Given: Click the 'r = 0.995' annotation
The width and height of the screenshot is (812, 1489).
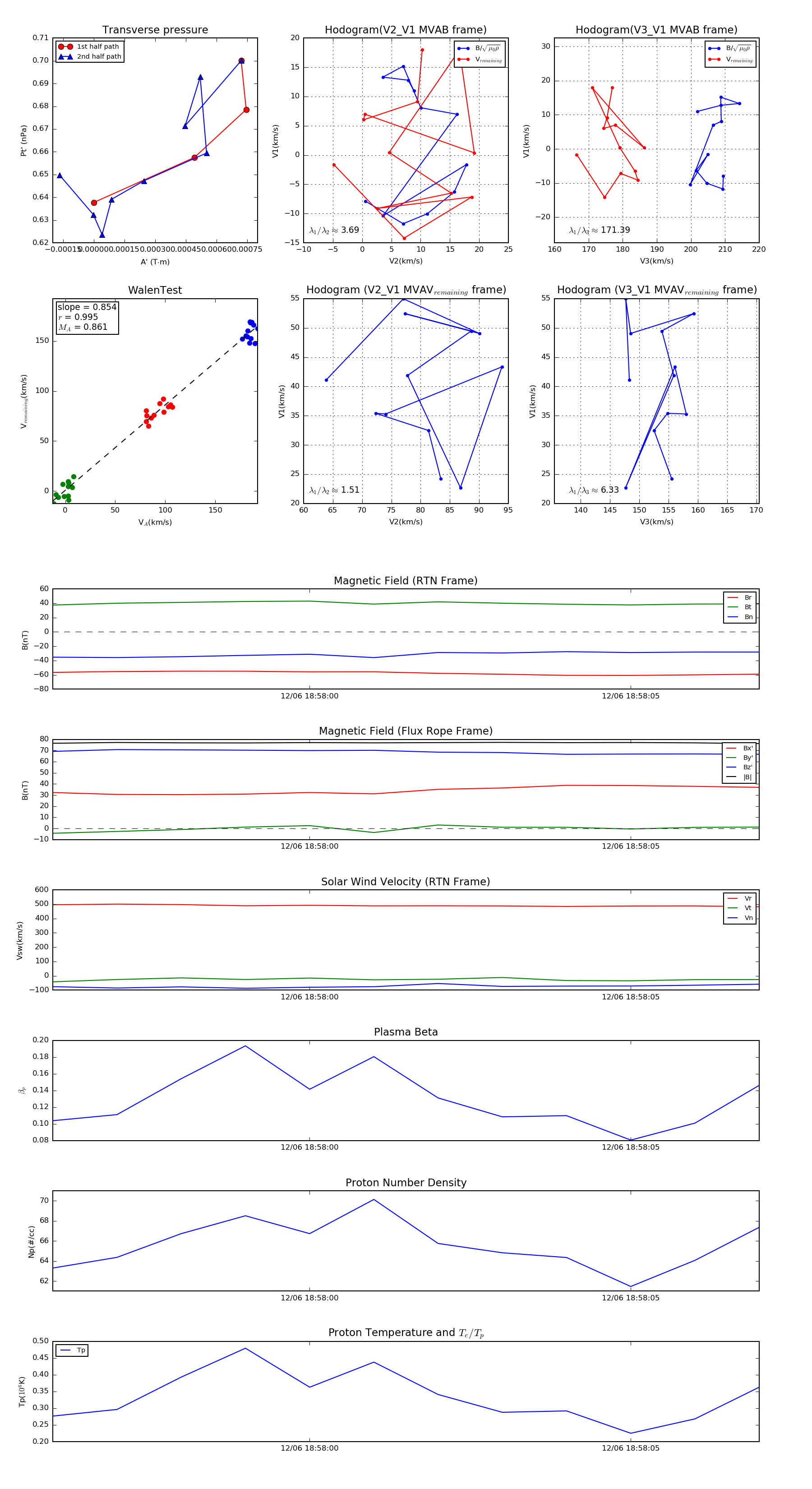Looking at the screenshot, I should [78, 317].
